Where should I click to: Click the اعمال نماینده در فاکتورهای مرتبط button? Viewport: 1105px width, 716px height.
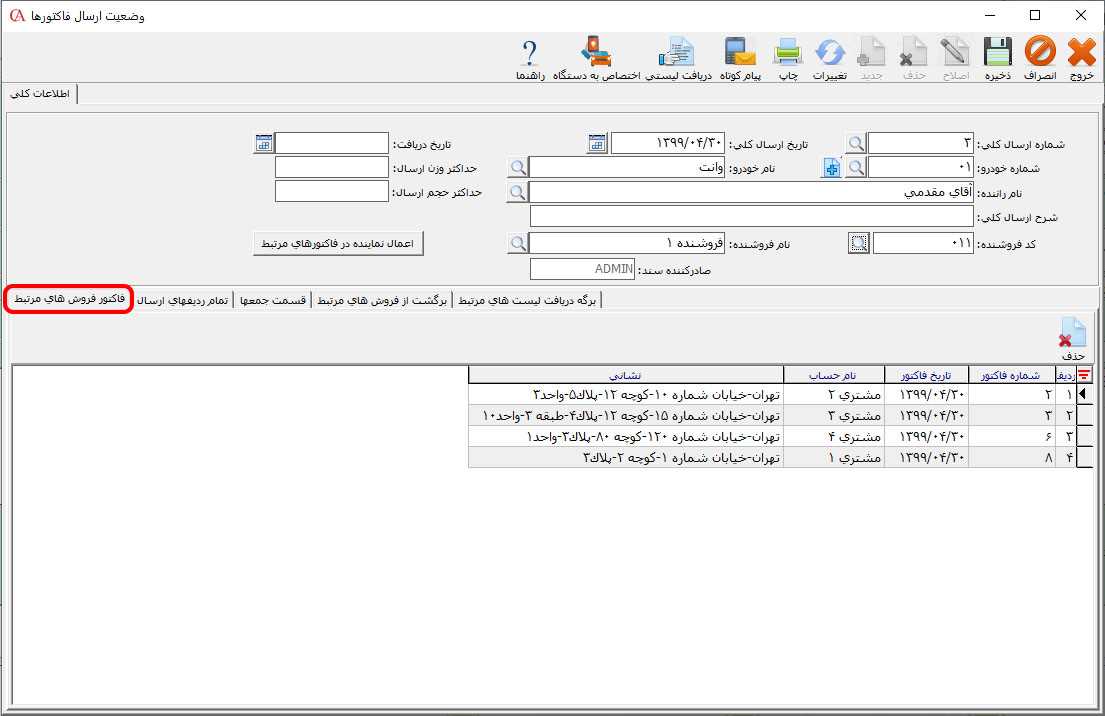(338, 243)
